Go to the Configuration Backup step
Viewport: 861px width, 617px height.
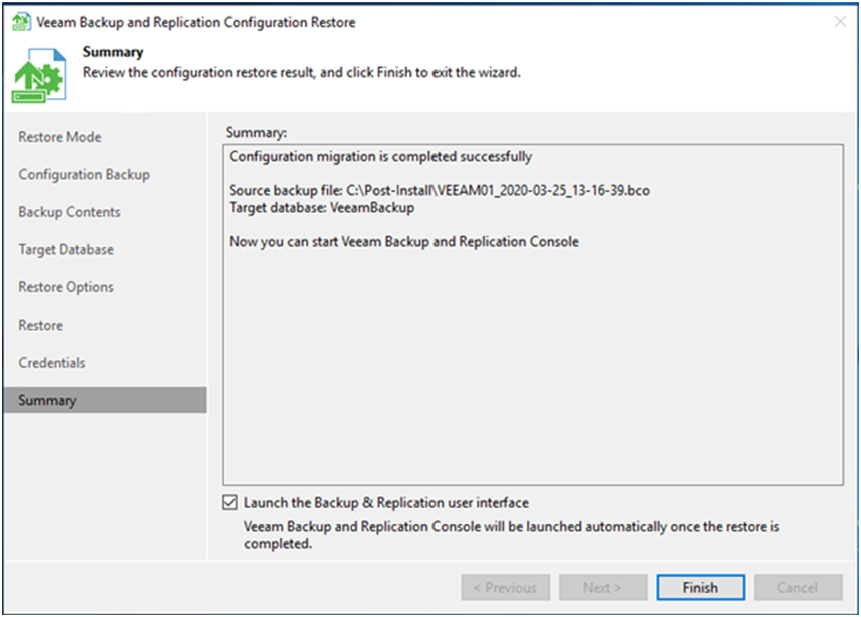84,175
